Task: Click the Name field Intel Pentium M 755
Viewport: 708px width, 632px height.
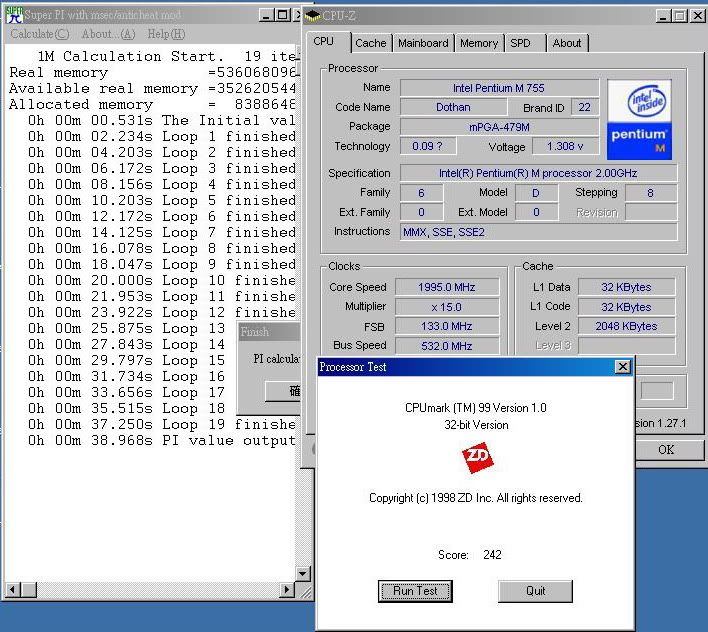Action: pyautogui.click(x=499, y=88)
